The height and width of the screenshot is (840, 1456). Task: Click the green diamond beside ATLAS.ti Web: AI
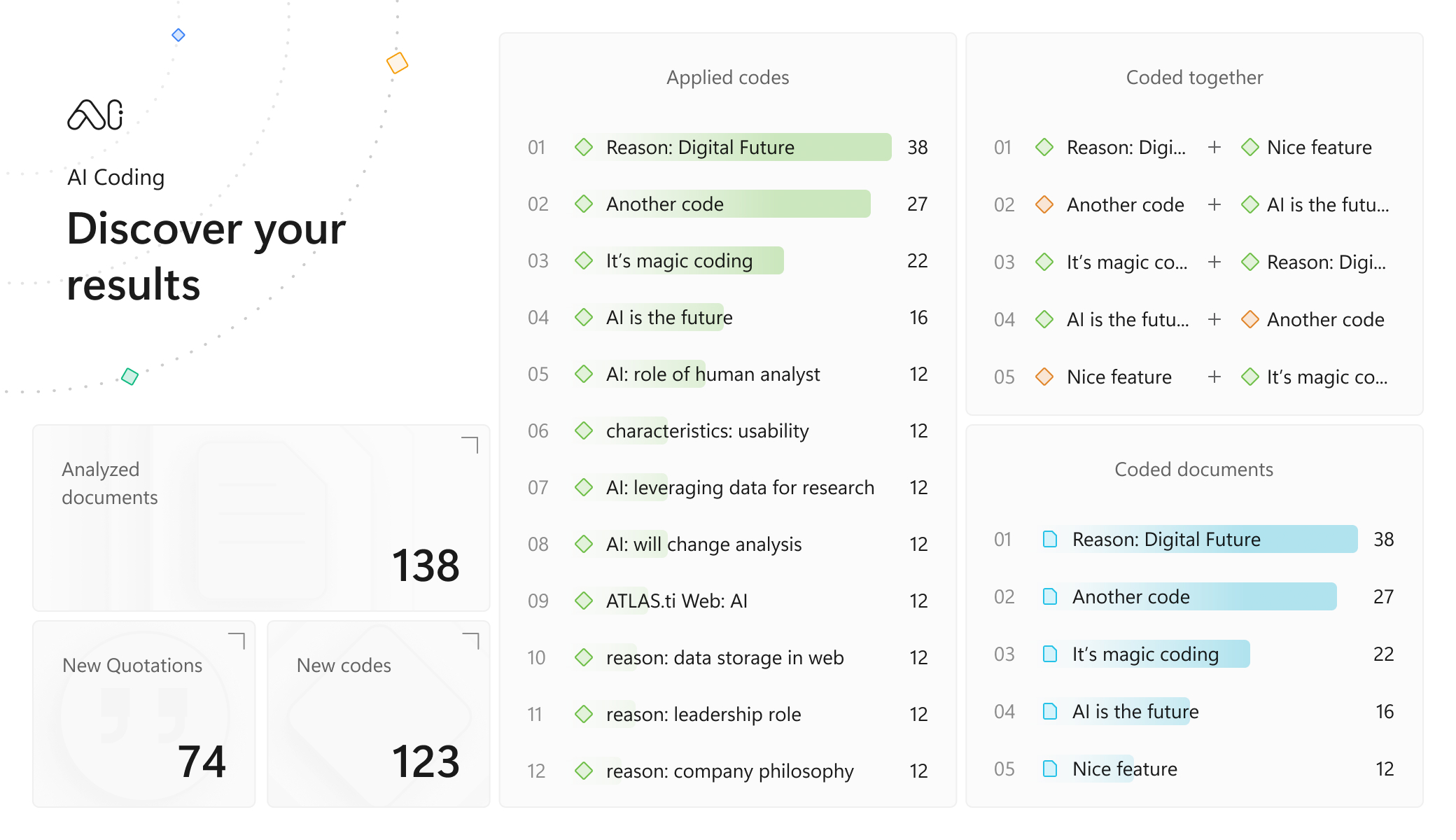(x=584, y=601)
